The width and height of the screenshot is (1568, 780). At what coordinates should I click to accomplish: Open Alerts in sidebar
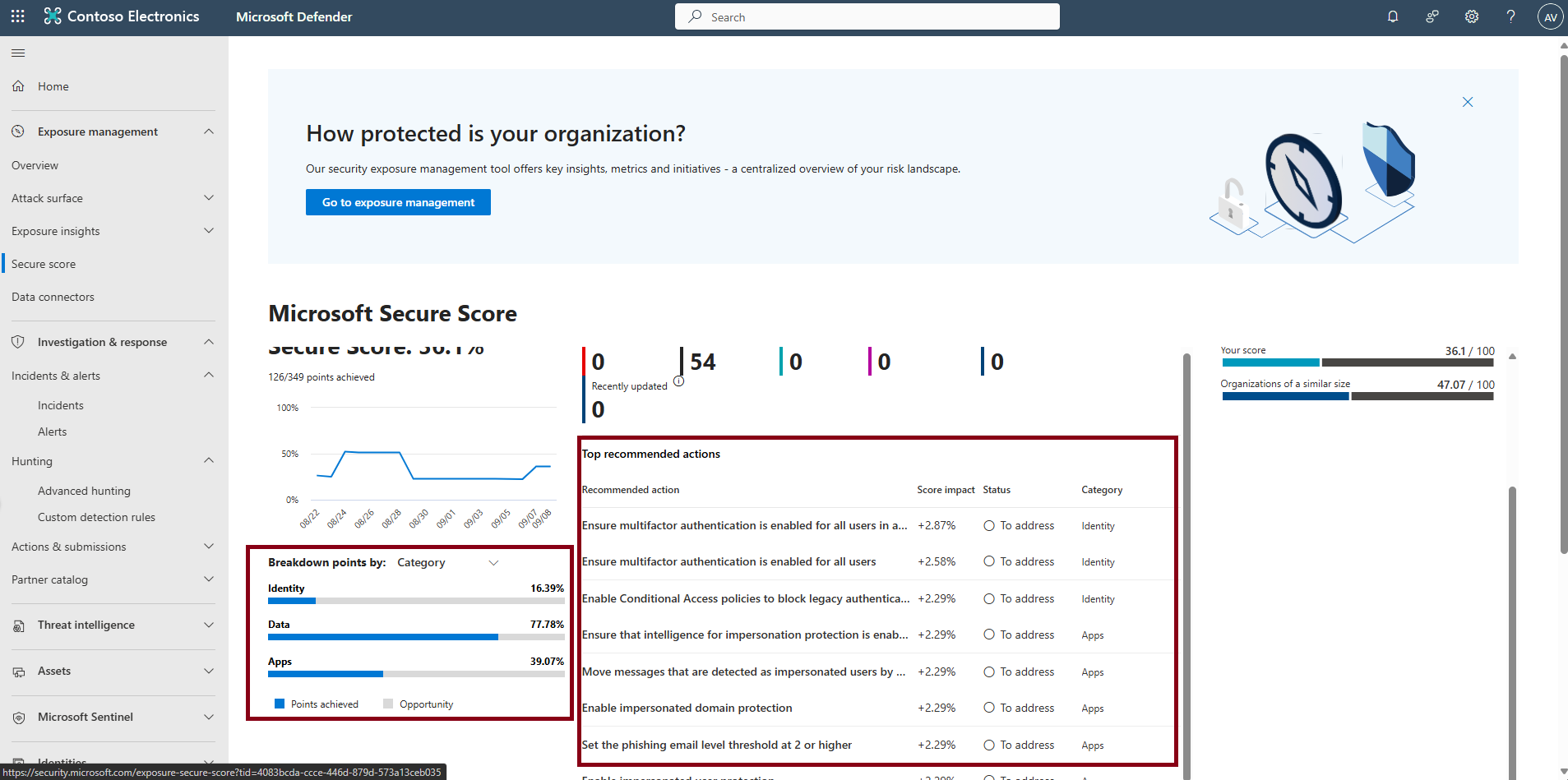point(53,432)
